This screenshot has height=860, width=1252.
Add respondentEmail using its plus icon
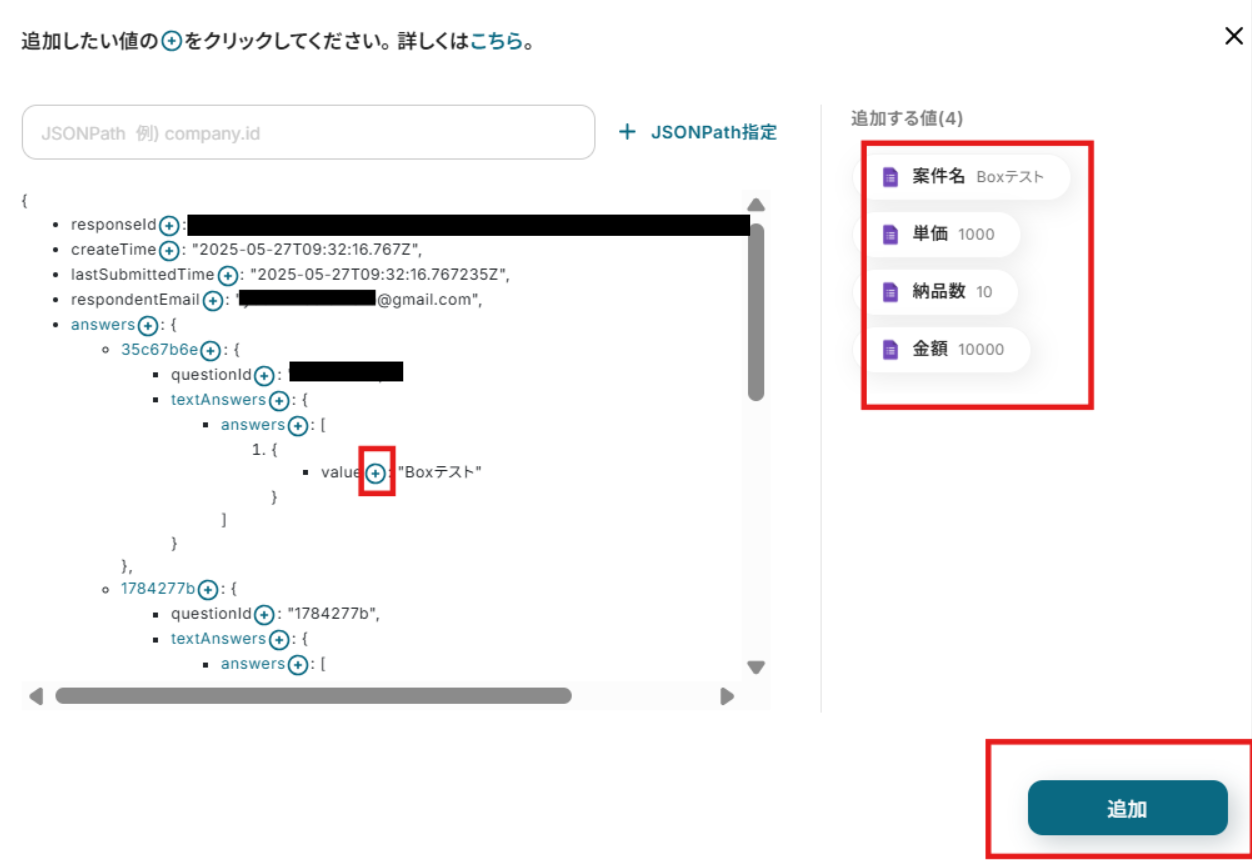click(x=212, y=300)
